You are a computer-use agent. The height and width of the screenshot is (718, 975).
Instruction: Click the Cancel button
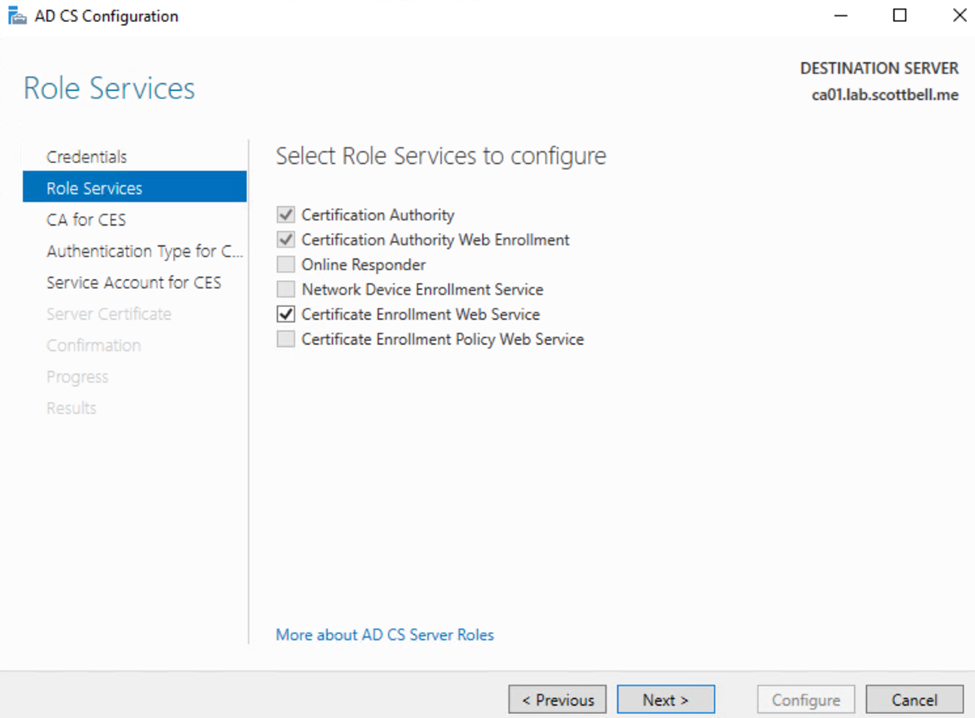click(914, 700)
